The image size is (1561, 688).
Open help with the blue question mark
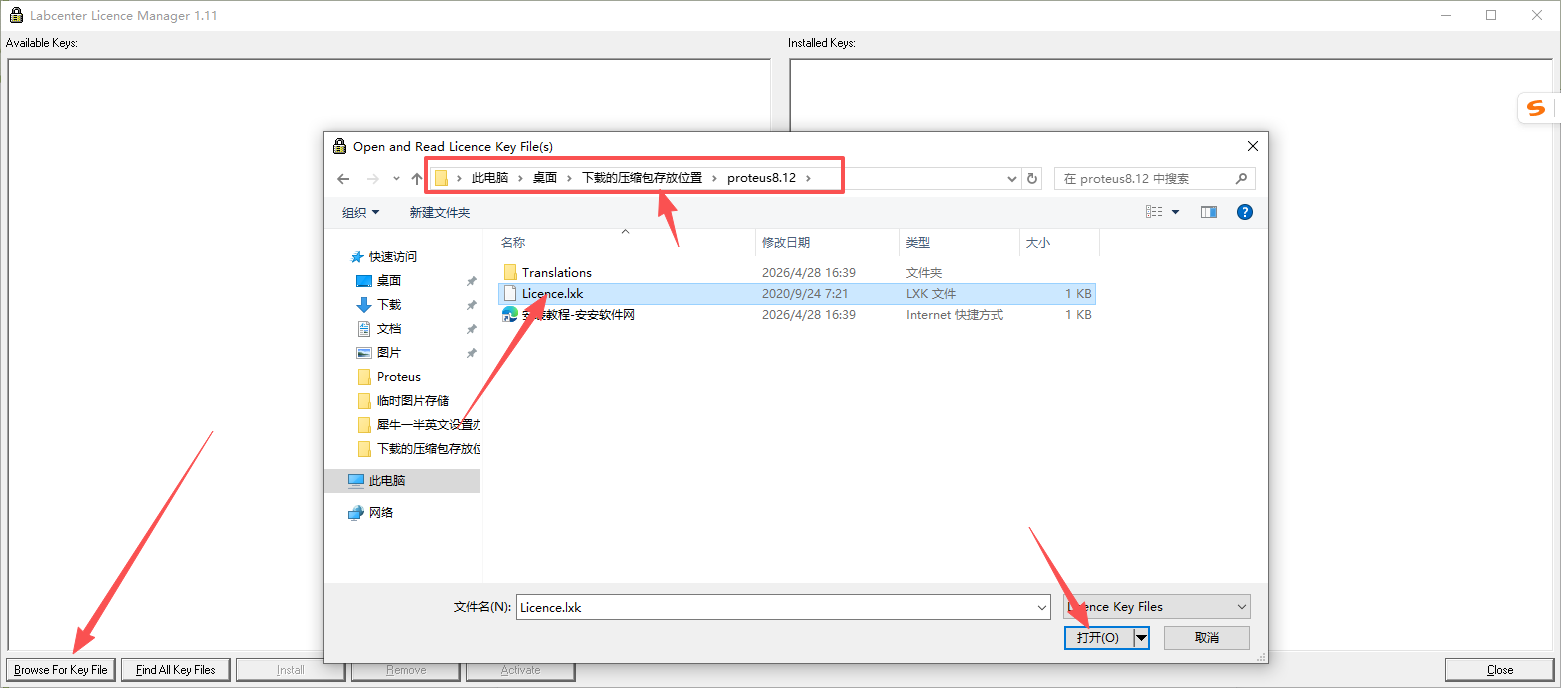click(1245, 212)
